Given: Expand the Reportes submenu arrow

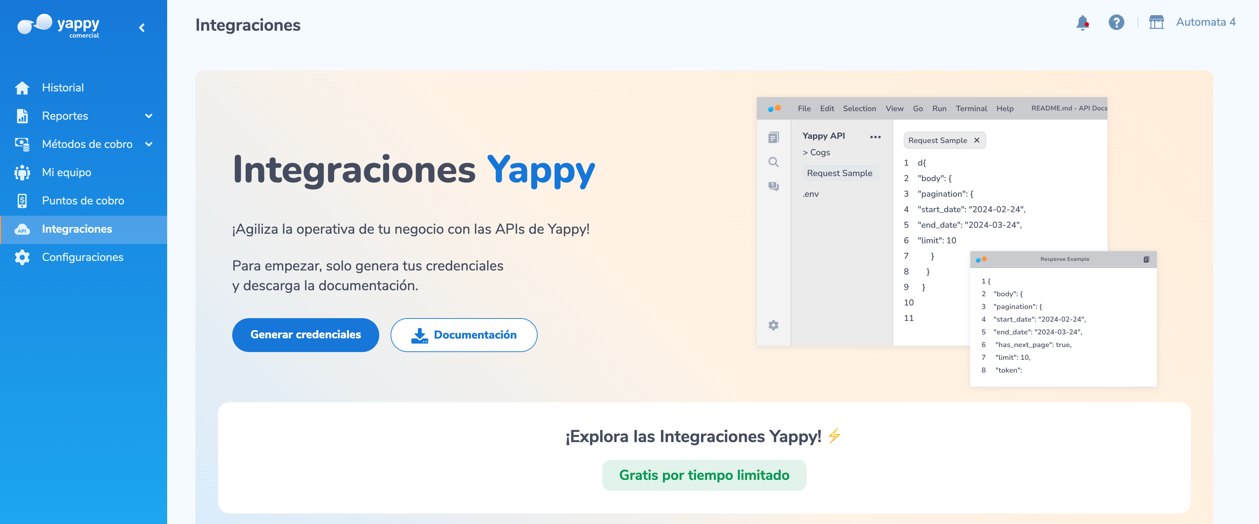Looking at the screenshot, I should (x=149, y=116).
